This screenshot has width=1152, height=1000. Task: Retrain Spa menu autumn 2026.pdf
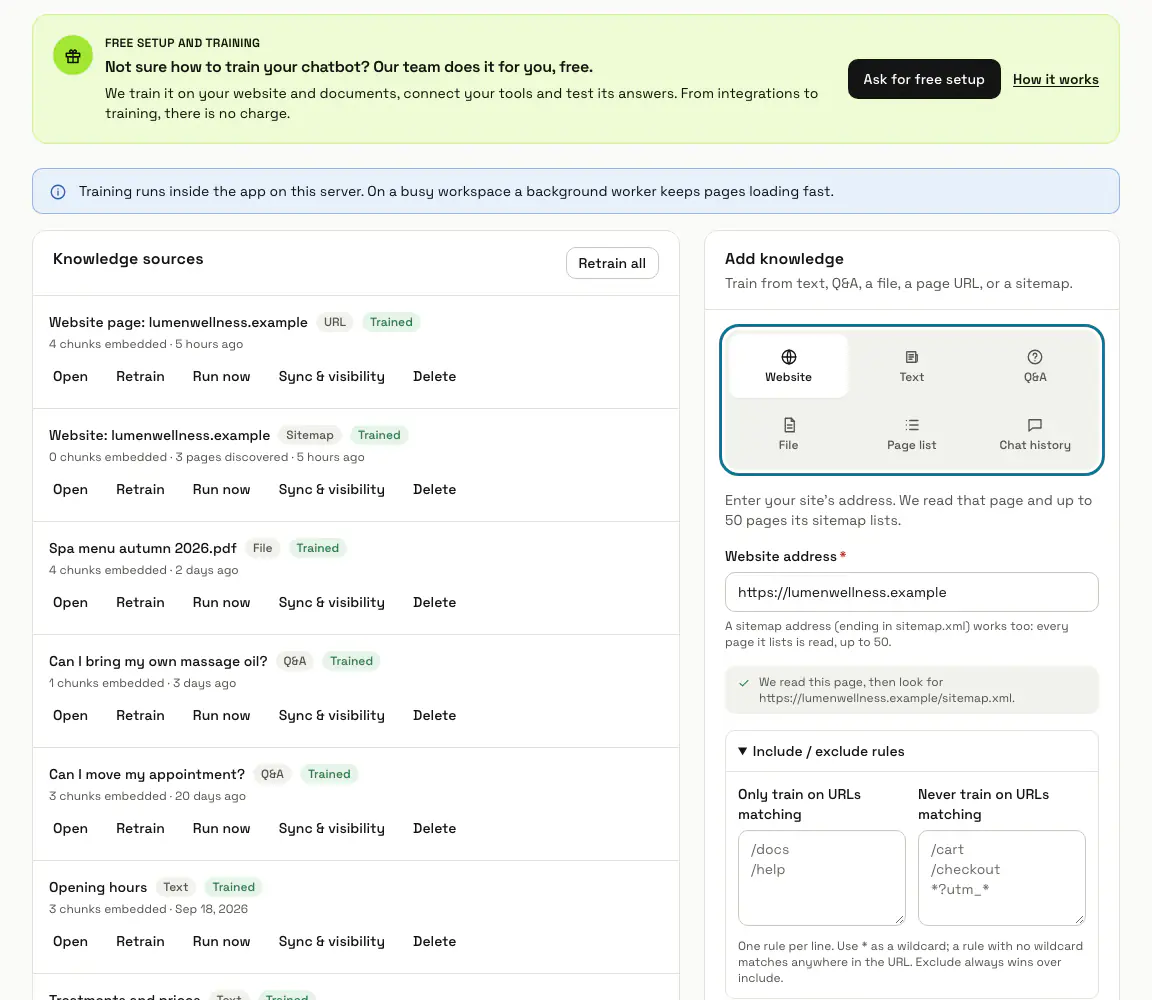tap(140, 602)
